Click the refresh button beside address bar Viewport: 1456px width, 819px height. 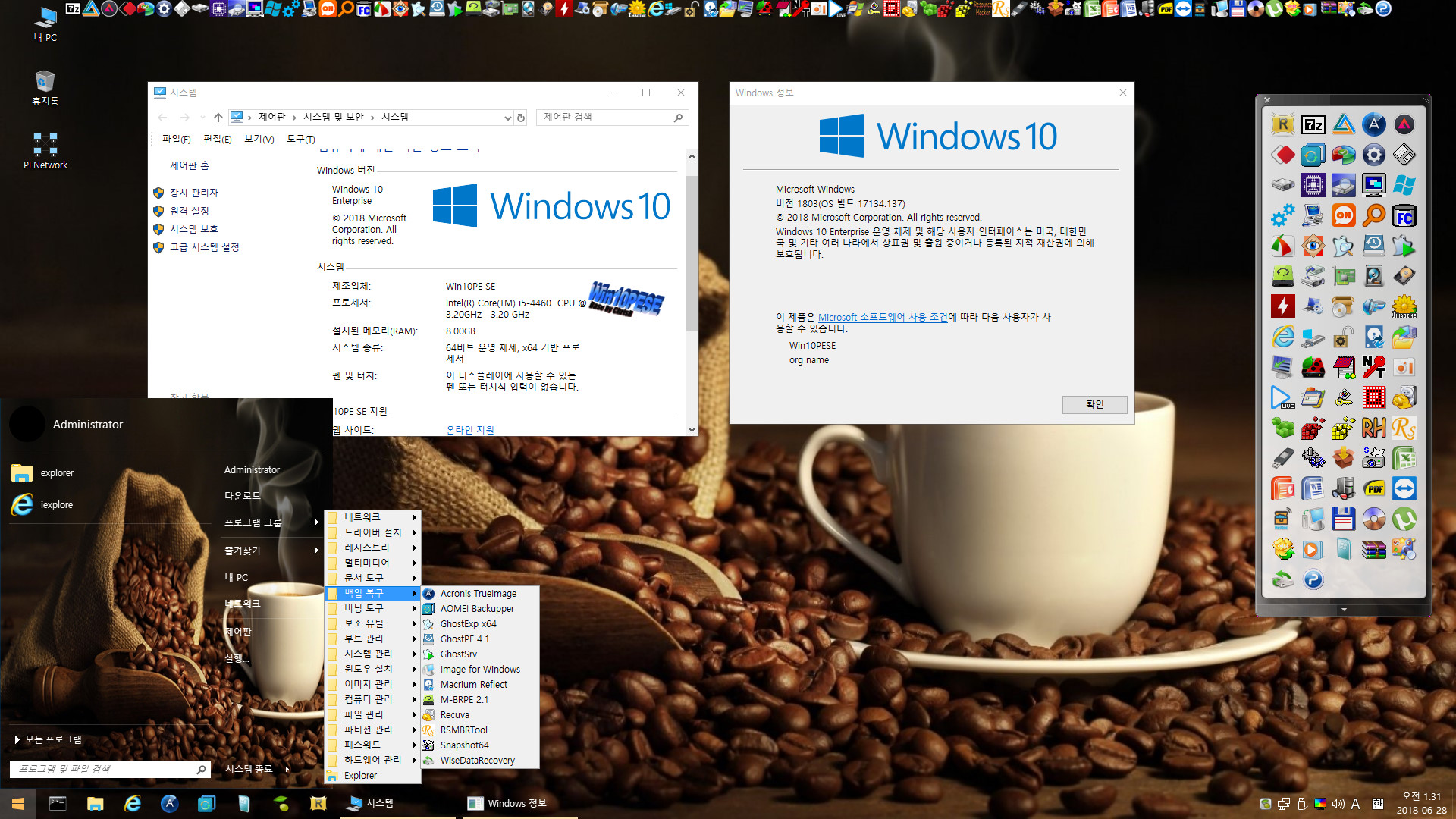521,118
